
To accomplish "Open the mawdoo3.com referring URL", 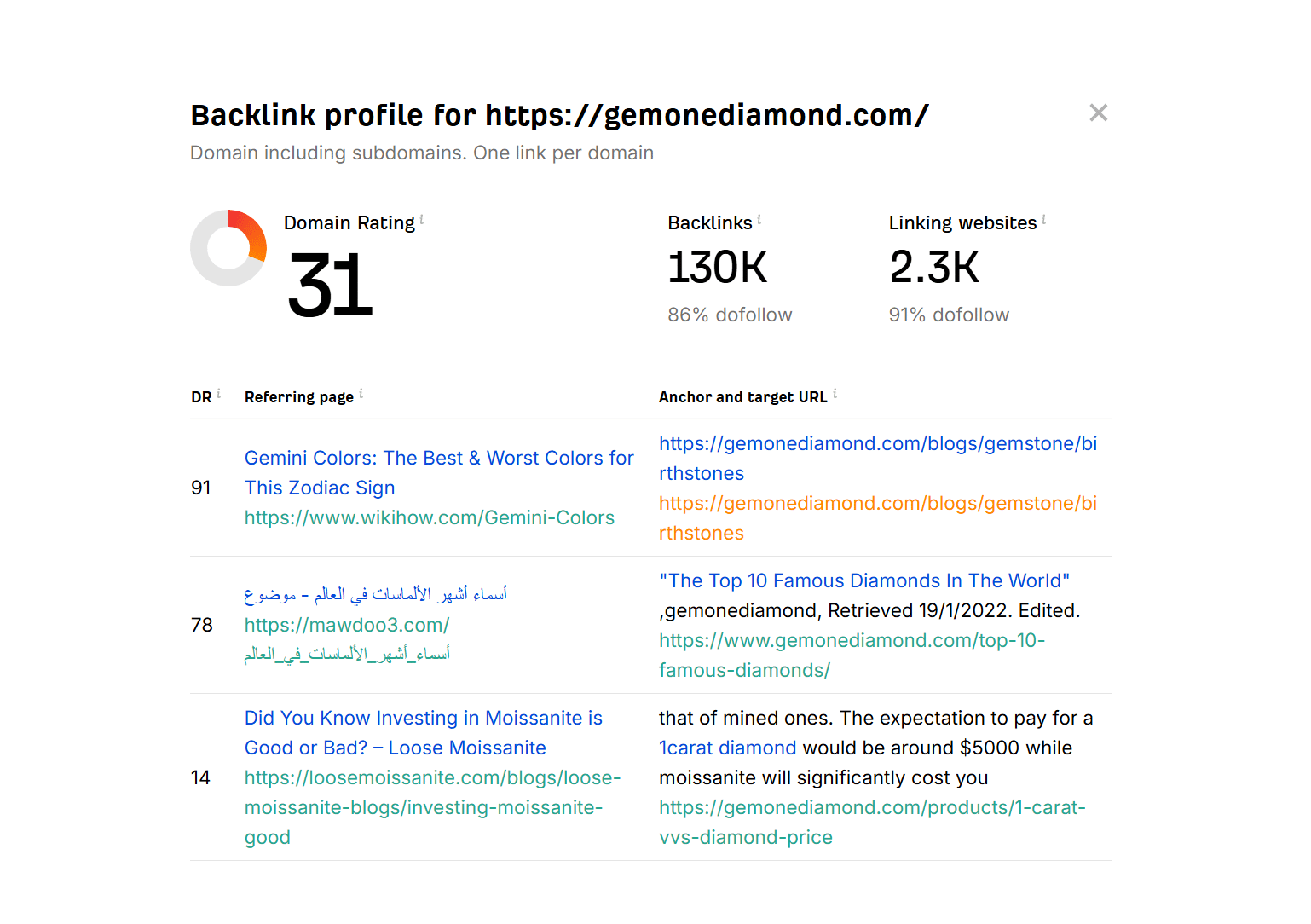I will click(346, 625).
